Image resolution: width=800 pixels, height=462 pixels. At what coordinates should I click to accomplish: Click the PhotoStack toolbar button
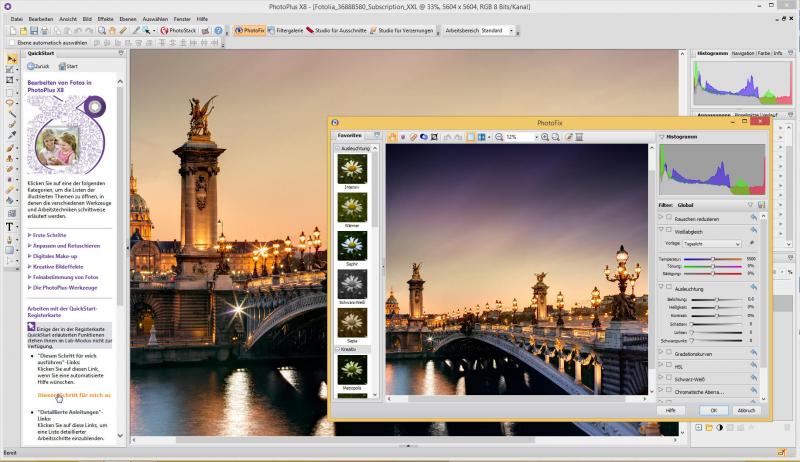180,31
